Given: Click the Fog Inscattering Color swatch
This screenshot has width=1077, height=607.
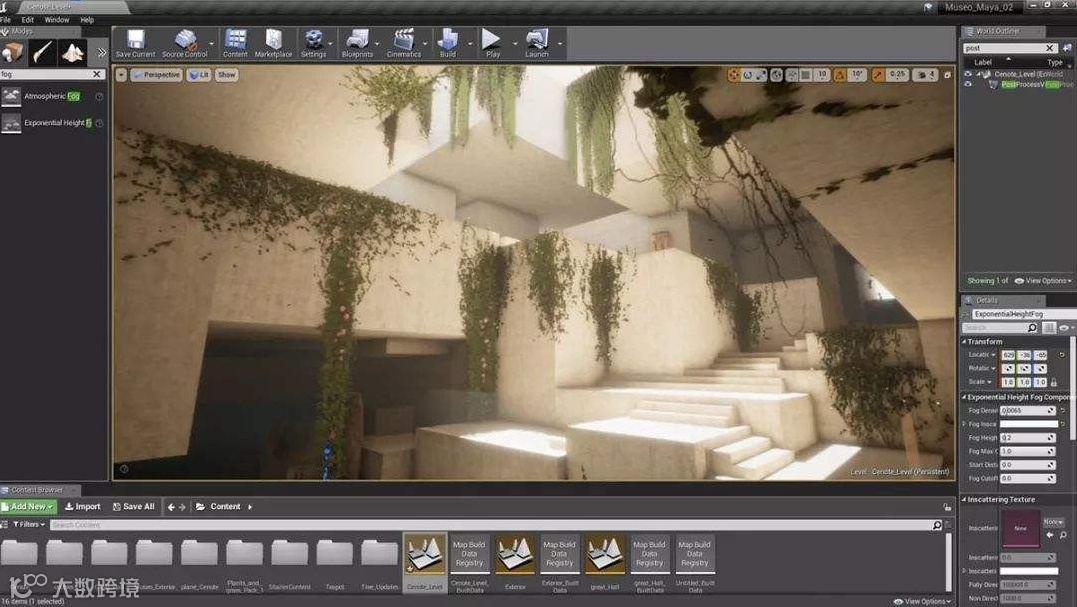Looking at the screenshot, I should click(x=1029, y=424).
